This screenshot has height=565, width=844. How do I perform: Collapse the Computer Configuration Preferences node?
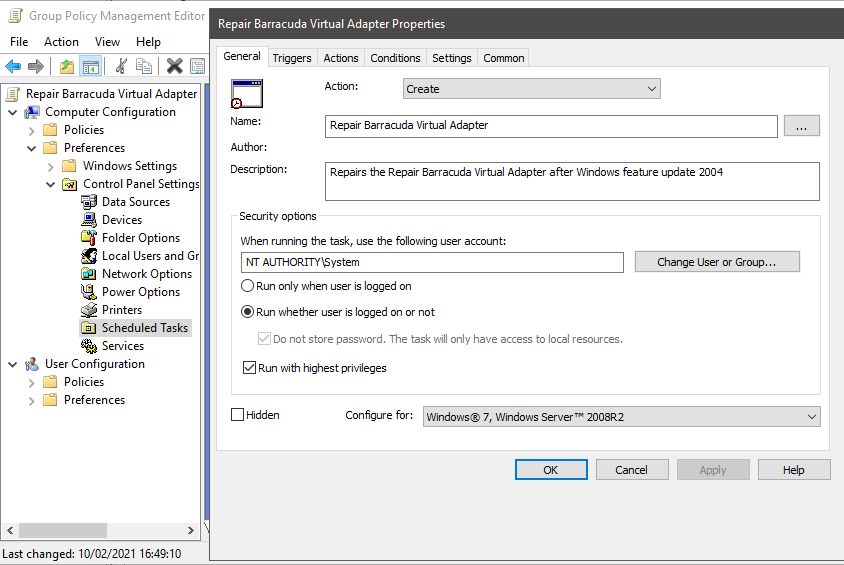31,148
